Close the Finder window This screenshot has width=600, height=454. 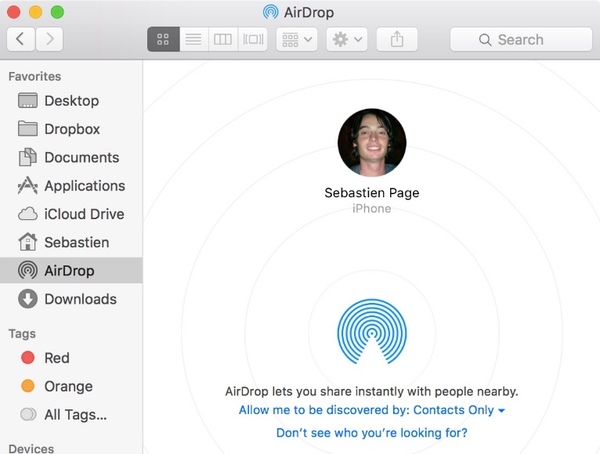click(x=14, y=12)
